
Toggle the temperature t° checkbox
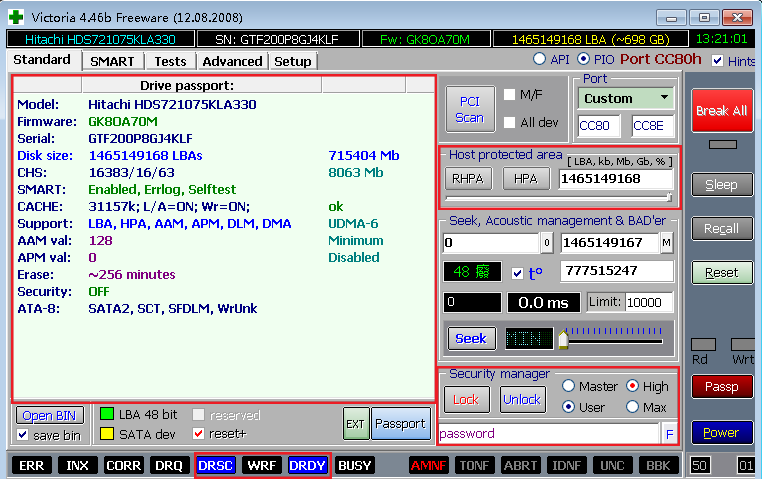point(518,274)
